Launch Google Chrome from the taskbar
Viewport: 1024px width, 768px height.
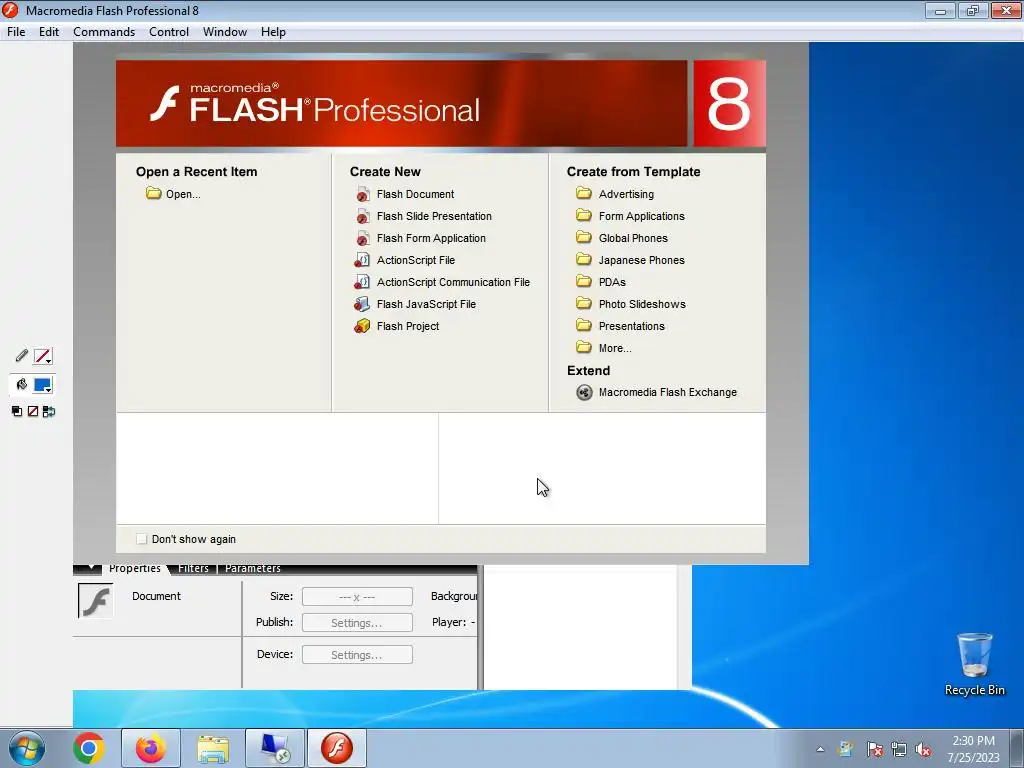click(x=89, y=748)
